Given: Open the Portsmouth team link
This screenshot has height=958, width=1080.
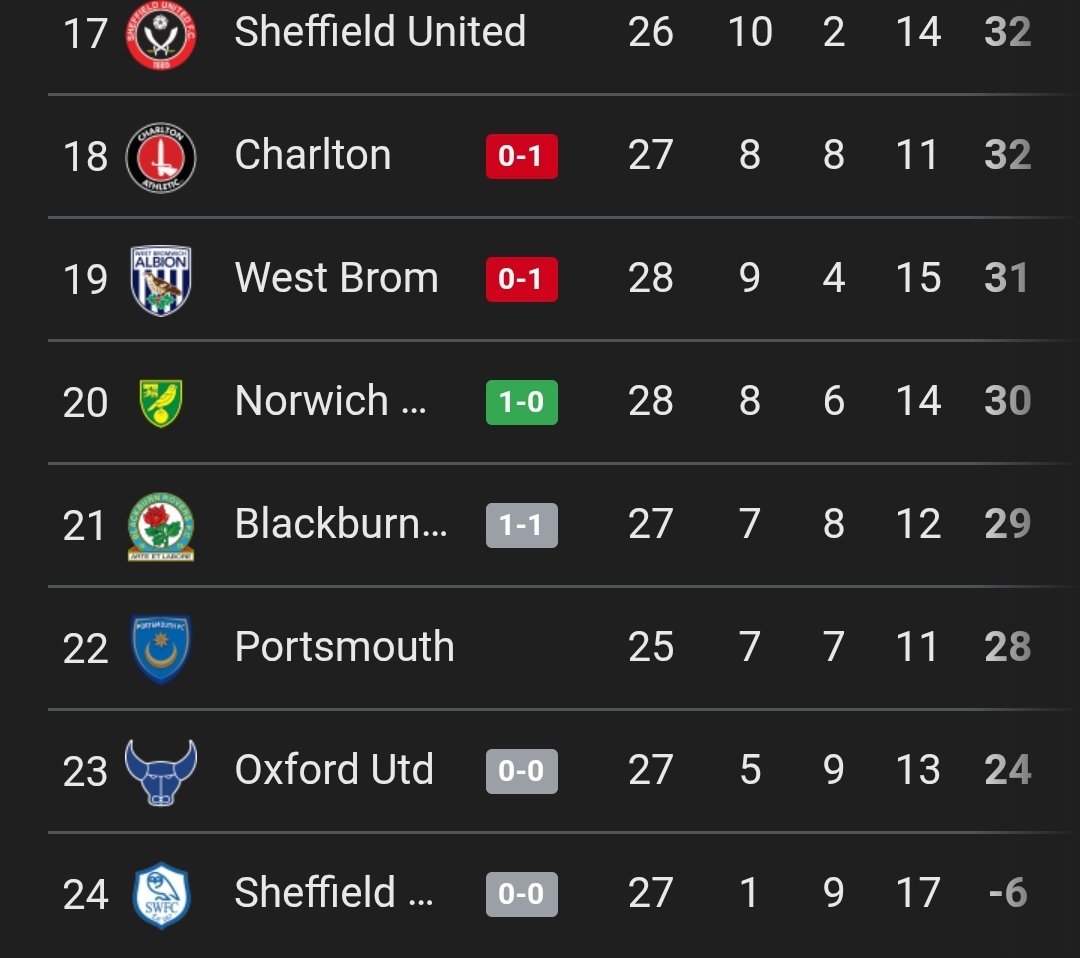Looking at the screenshot, I should click(x=344, y=647).
